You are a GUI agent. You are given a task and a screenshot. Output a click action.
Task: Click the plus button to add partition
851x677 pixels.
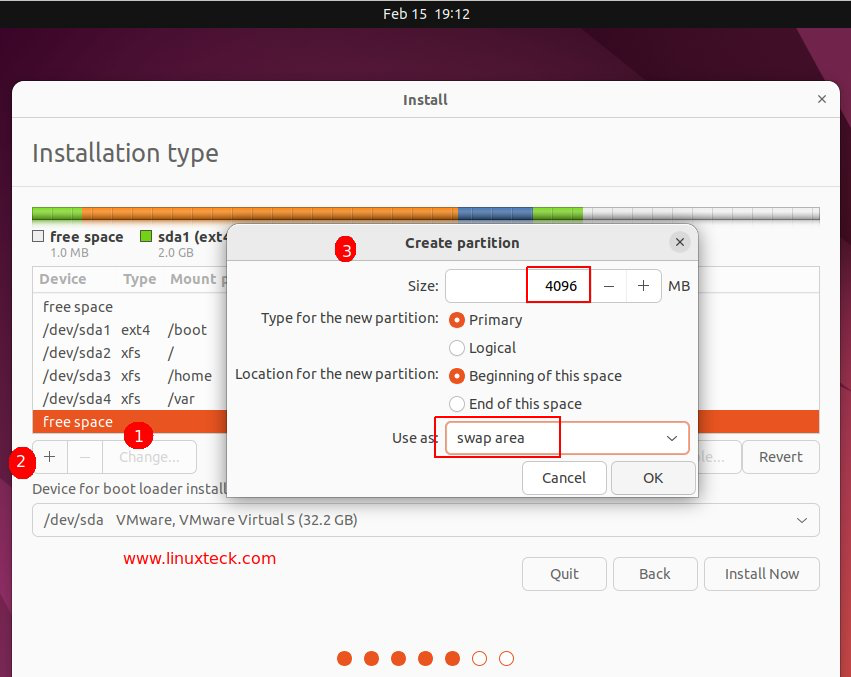pyautogui.click(x=50, y=457)
